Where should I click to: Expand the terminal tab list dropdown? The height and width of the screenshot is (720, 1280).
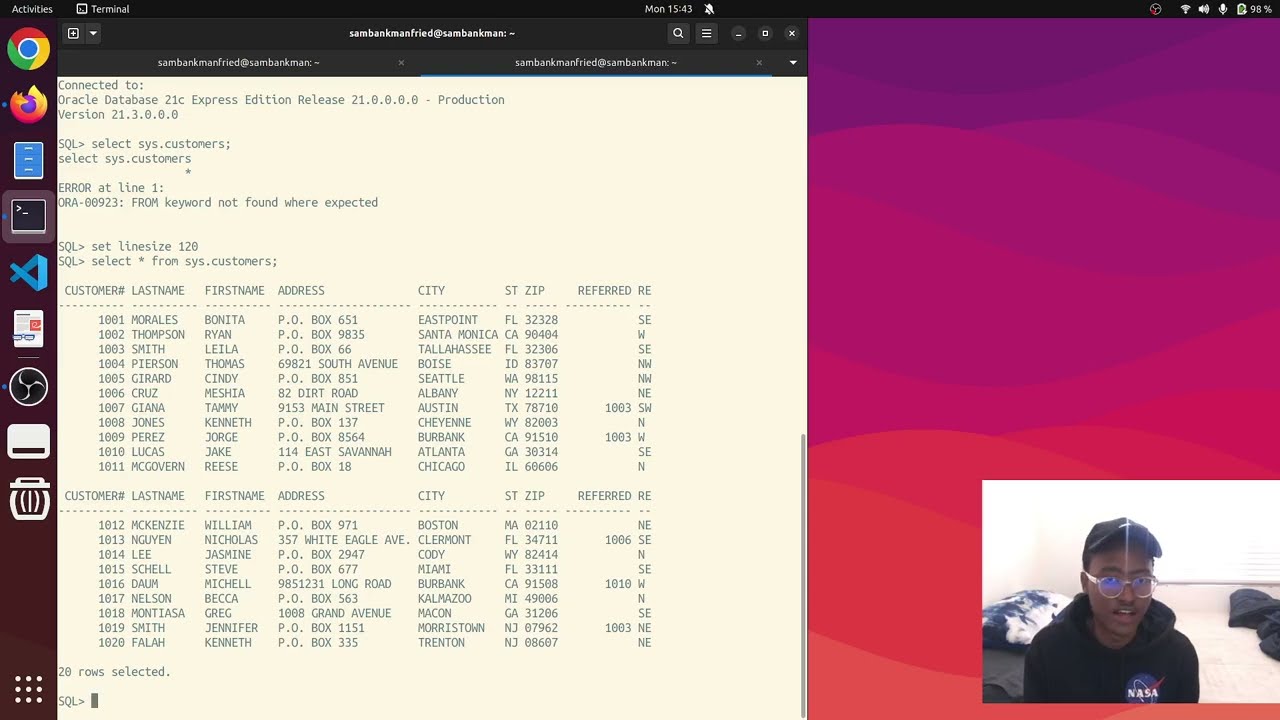pos(793,62)
